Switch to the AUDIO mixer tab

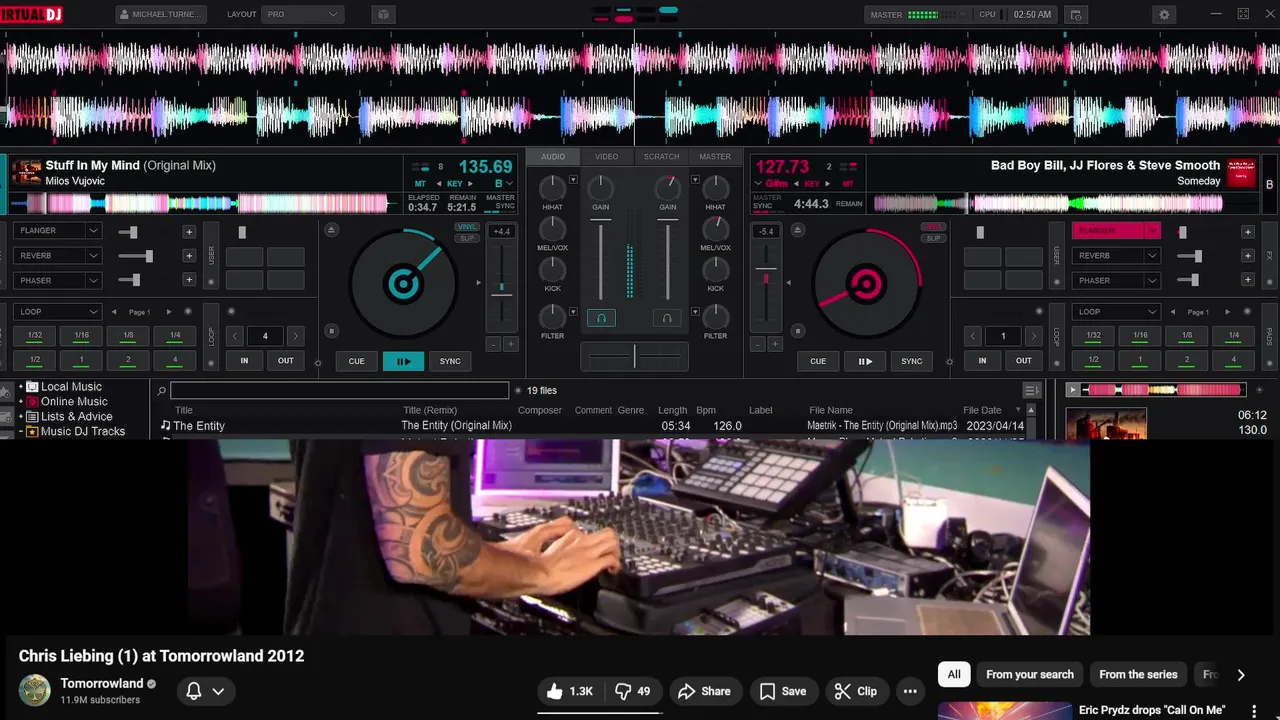point(553,157)
